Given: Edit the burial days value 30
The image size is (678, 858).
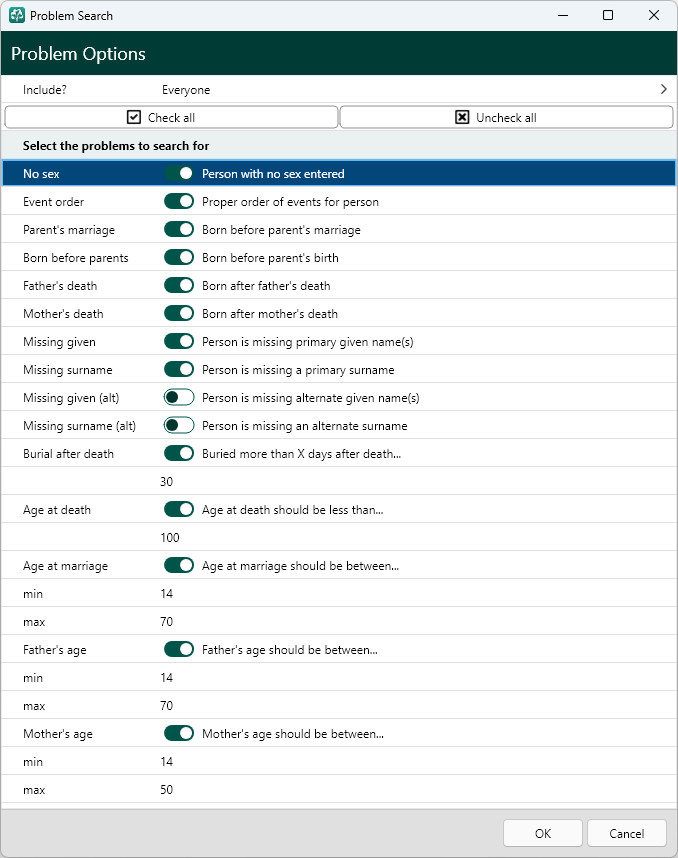Looking at the screenshot, I should (x=166, y=482).
